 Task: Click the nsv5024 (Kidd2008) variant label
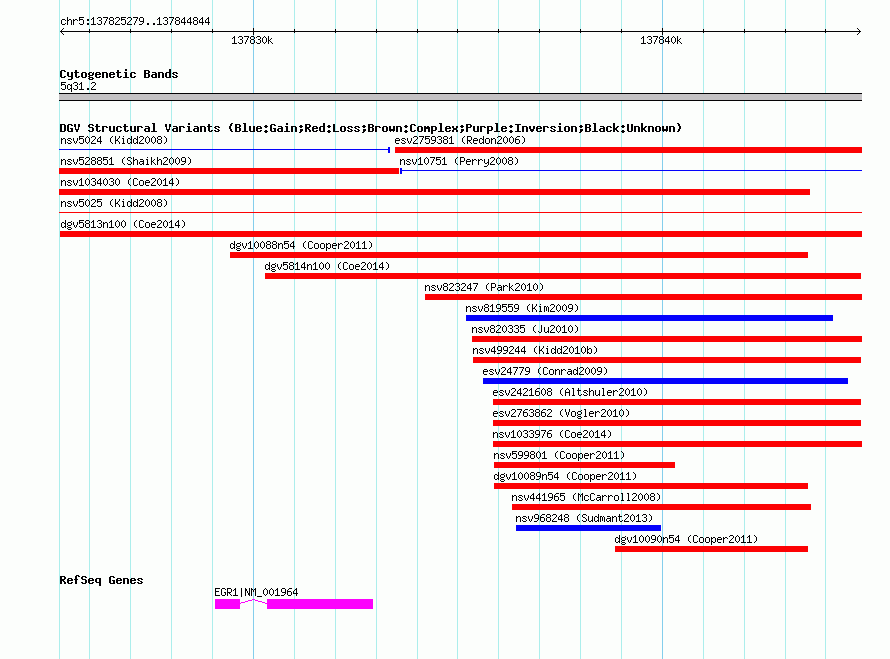(x=114, y=140)
